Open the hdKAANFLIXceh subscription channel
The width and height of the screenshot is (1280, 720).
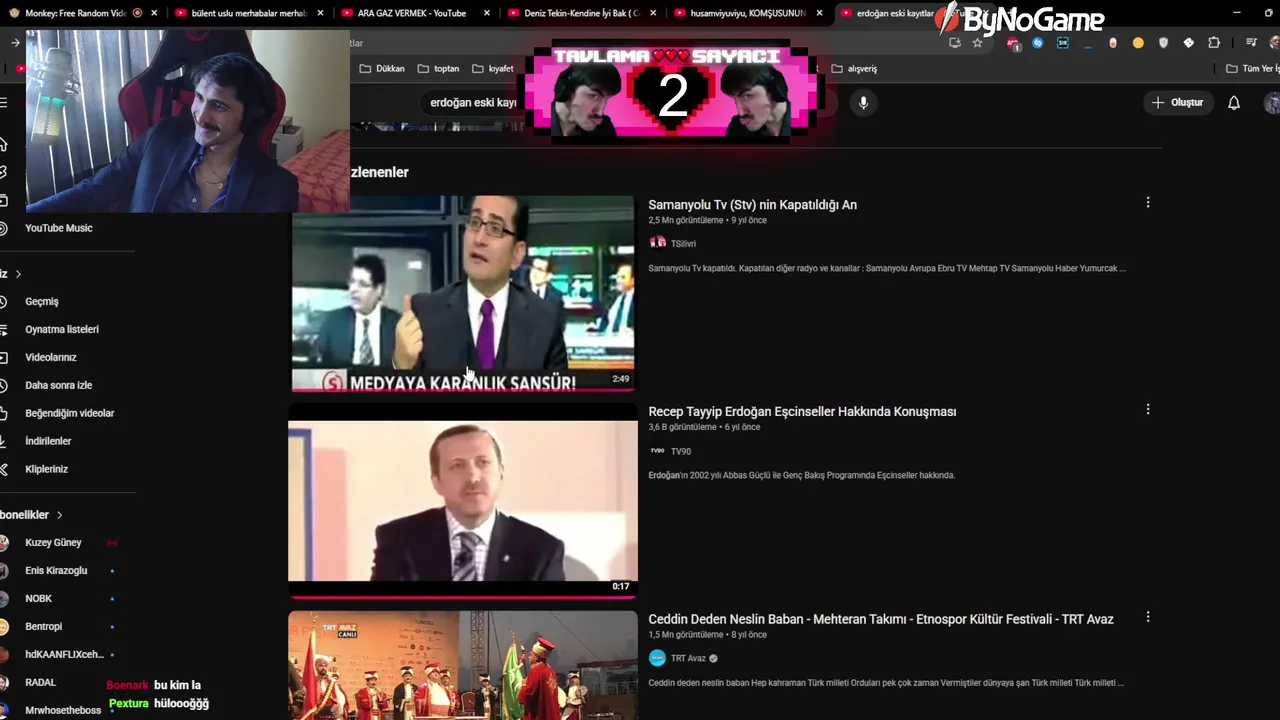pos(64,654)
